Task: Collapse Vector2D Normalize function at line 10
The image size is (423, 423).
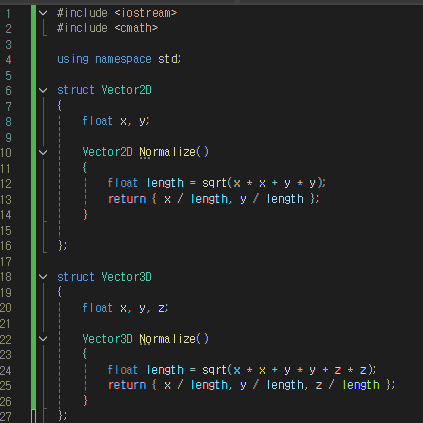Action: [43, 153]
